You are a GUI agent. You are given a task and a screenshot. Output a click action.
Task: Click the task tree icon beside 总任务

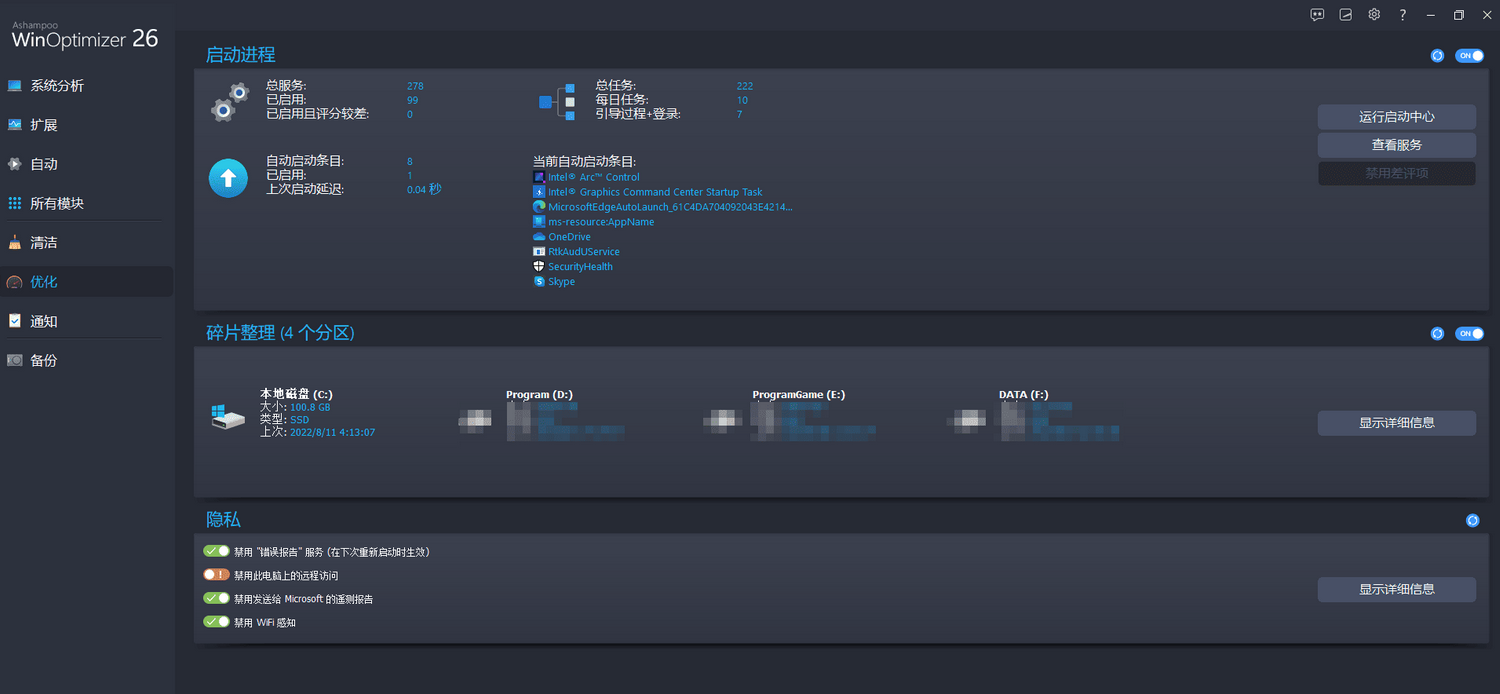point(557,101)
